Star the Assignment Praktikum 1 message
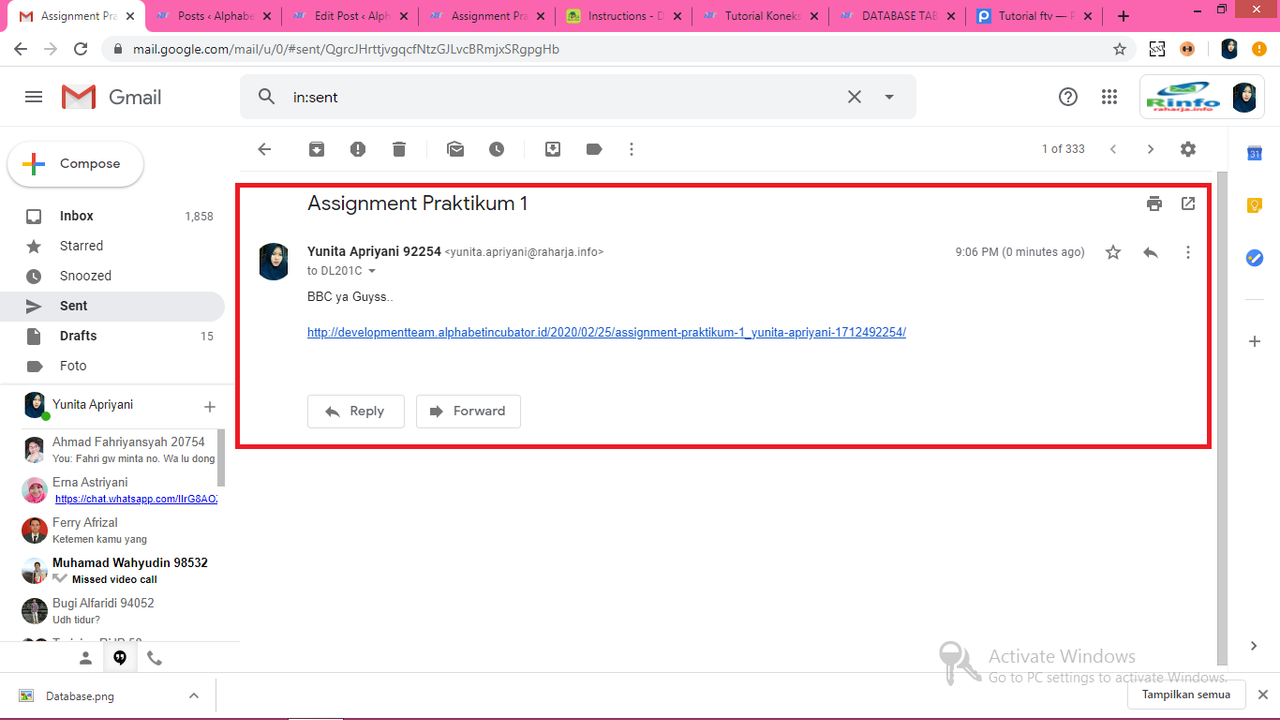1280x720 pixels. click(x=1113, y=252)
